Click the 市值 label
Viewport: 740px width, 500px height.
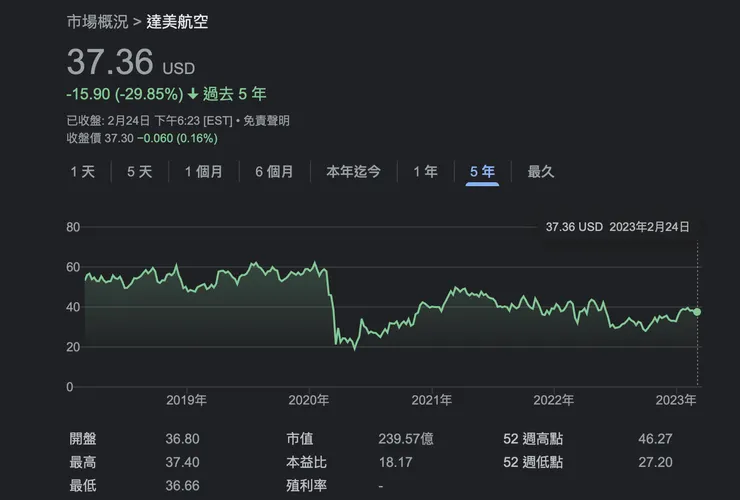tap(300, 439)
